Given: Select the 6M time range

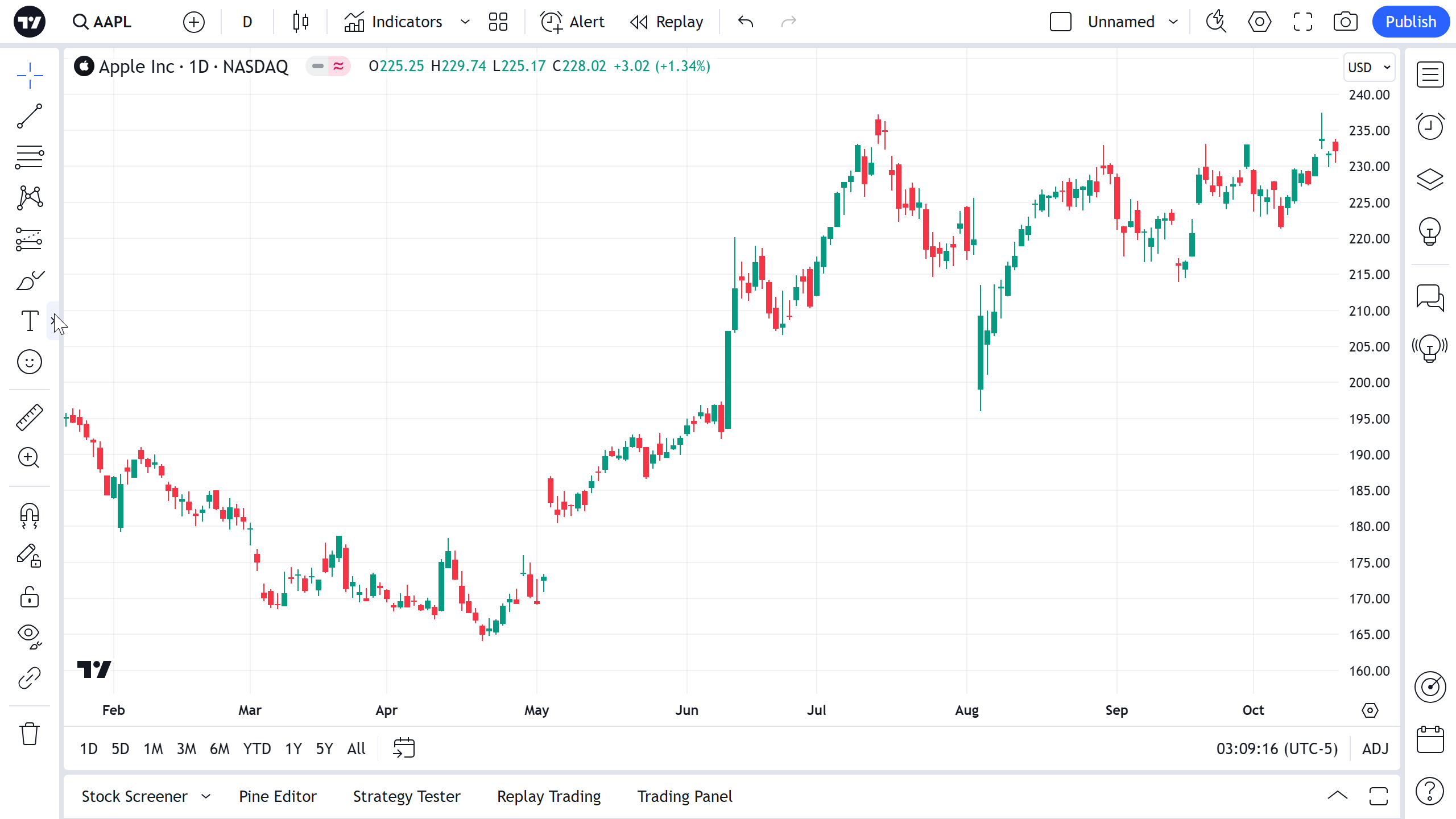Looking at the screenshot, I should (x=220, y=748).
